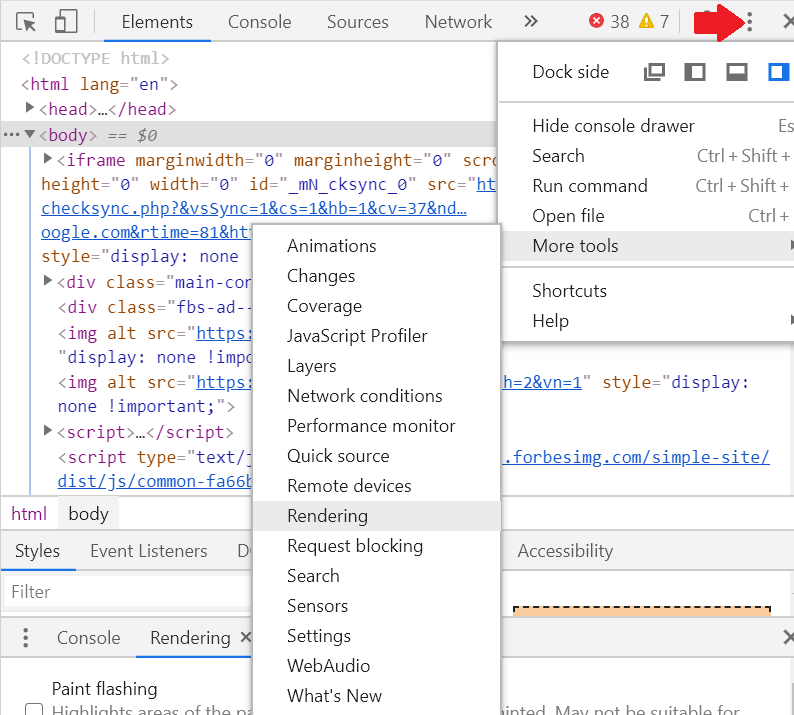Open JavaScript Profiler tool
This screenshot has width=794, height=715.
[376, 336]
